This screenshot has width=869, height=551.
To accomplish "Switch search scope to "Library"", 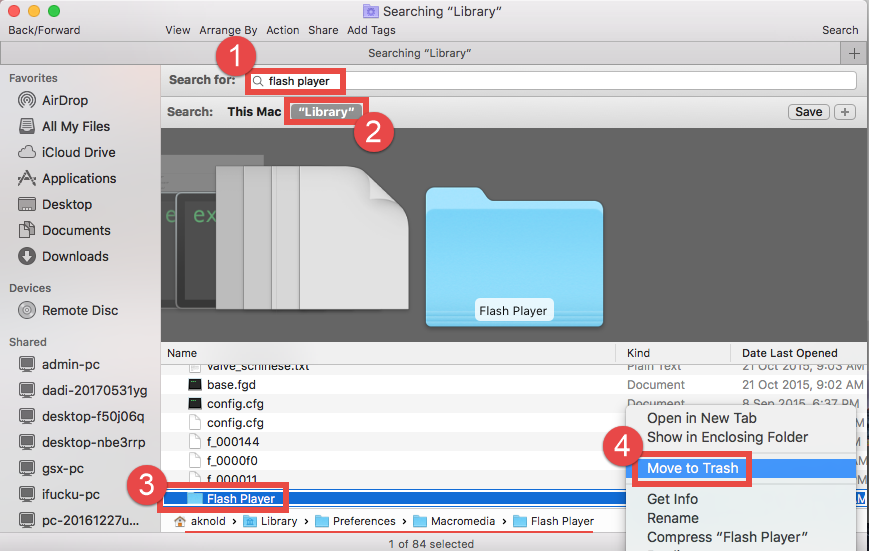I will coord(326,112).
